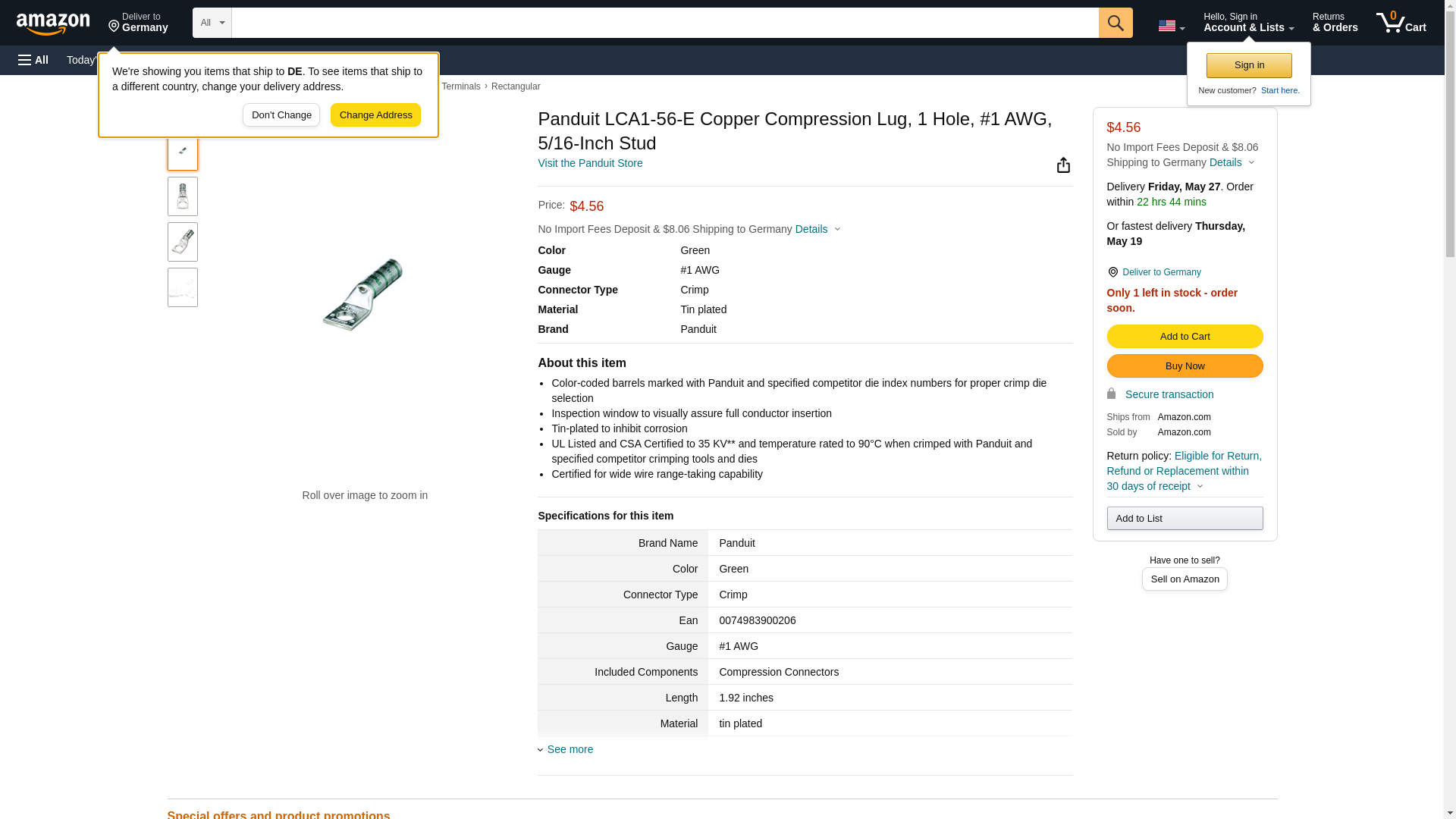The image size is (1456, 819).
Task: Click the search magnifier button
Action: click(1115, 23)
